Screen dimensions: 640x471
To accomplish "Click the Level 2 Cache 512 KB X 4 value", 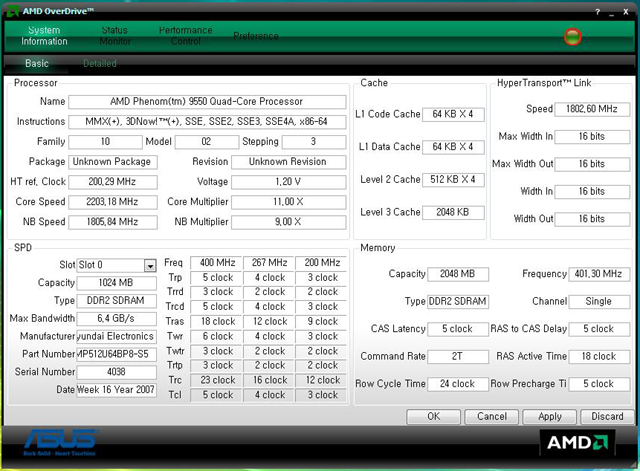I will click(453, 180).
